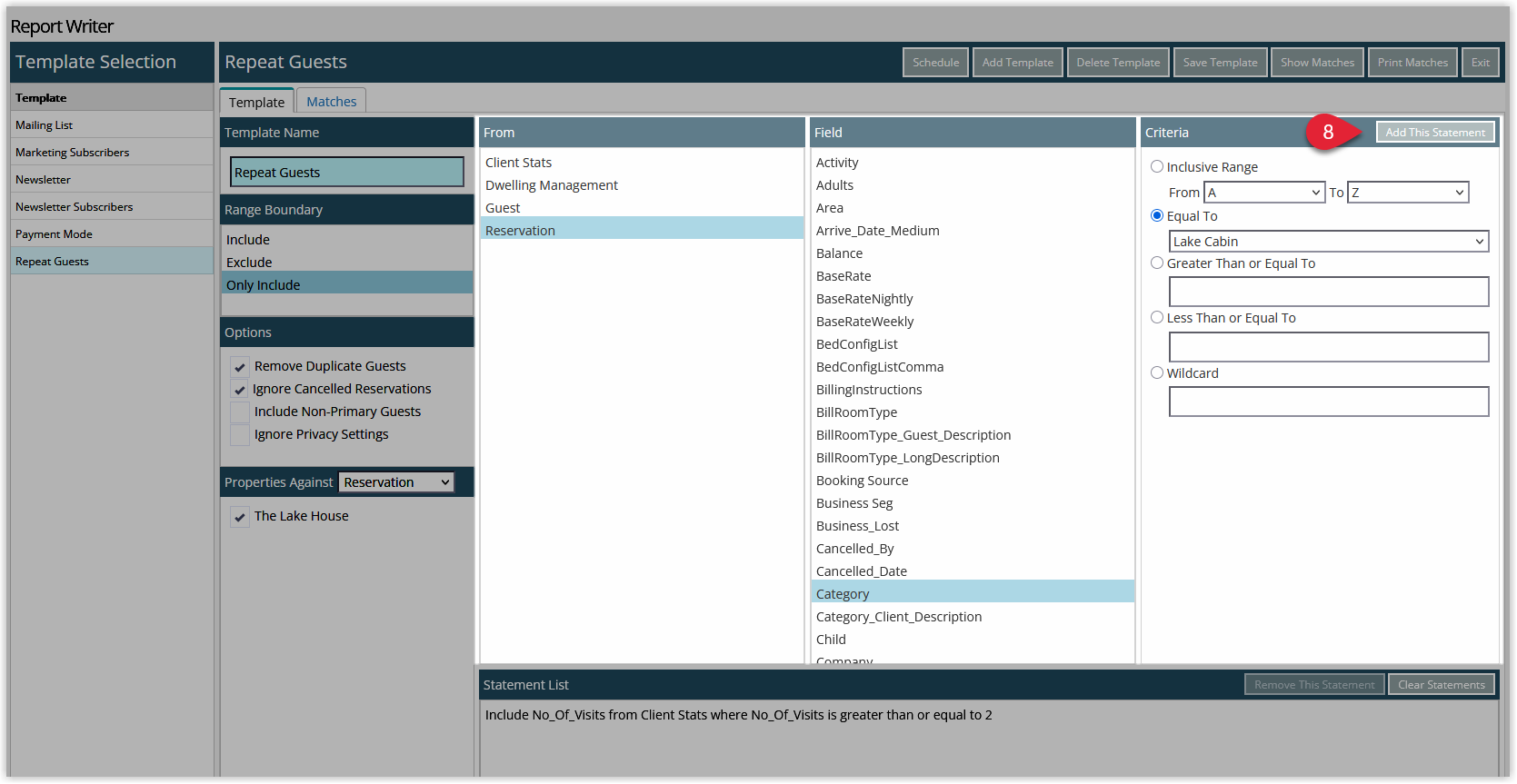Select Guest in From list

pyautogui.click(x=642, y=208)
